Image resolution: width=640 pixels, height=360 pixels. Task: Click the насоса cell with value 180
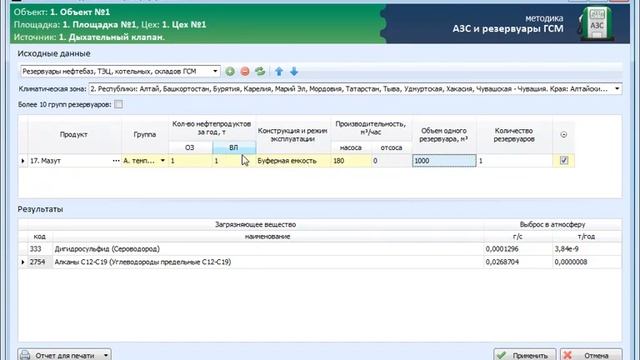click(x=351, y=161)
